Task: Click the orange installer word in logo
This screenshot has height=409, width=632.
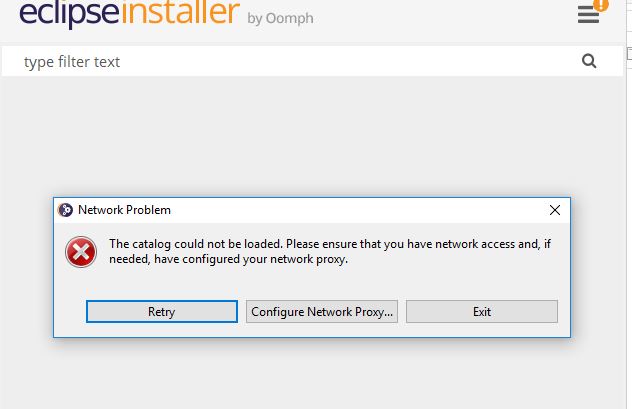Action: (180, 12)
